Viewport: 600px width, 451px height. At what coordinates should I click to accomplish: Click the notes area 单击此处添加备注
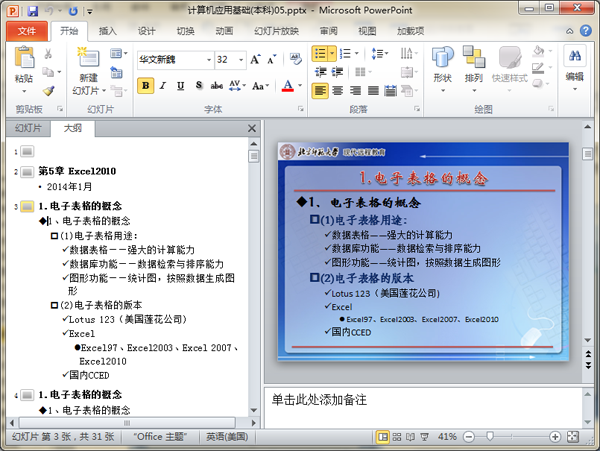(x=319, y=400)
